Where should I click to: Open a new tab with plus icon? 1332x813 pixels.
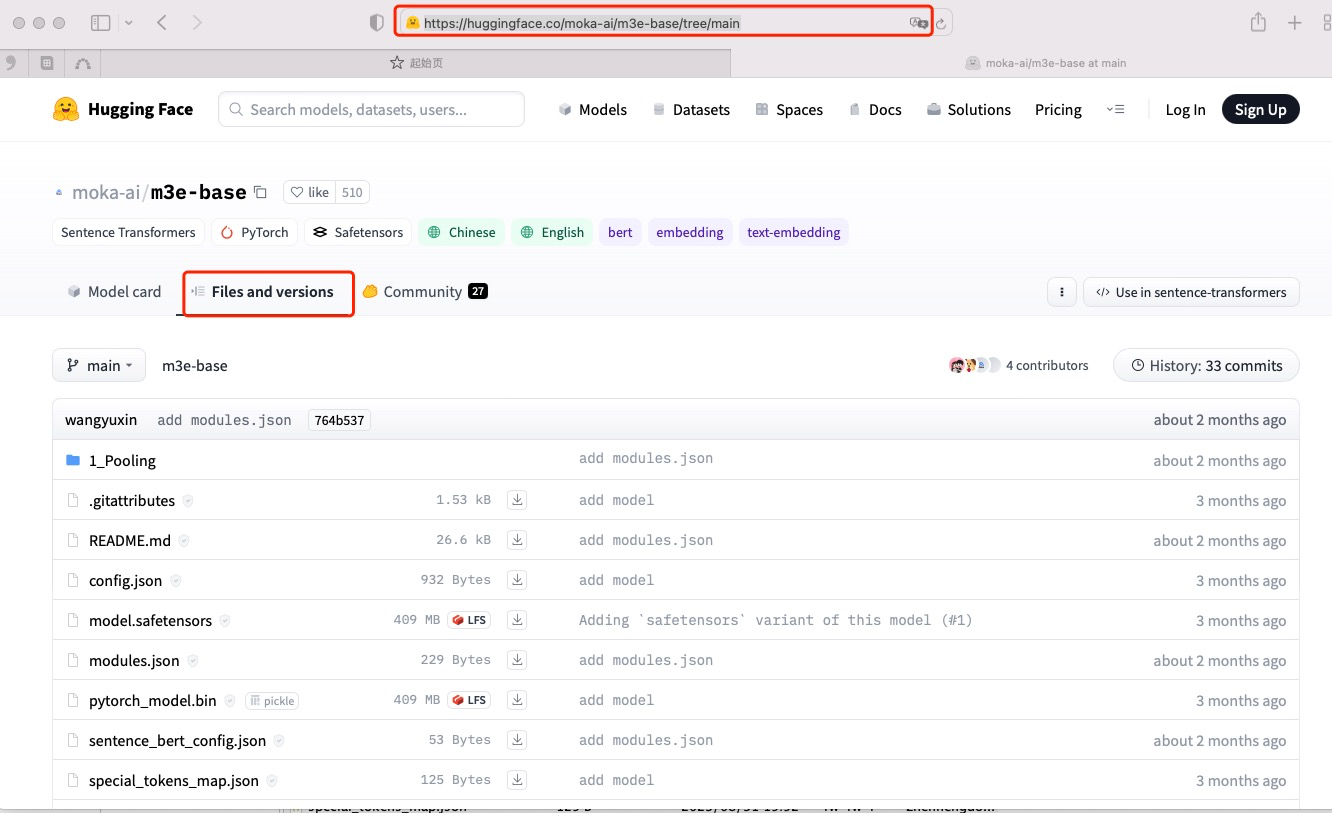coord(1295,22)
